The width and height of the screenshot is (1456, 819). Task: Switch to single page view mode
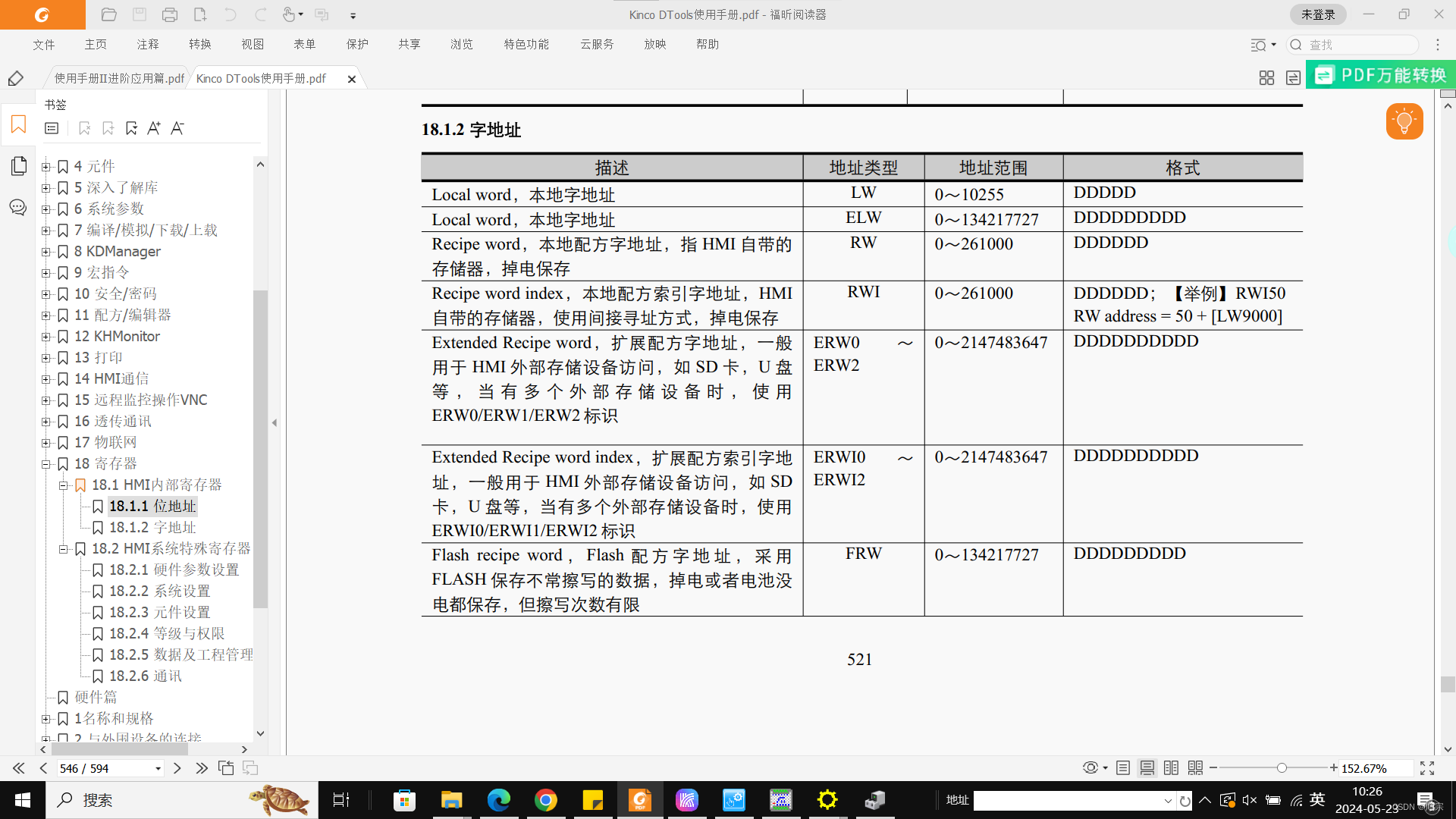click(x=1123, y=768)
